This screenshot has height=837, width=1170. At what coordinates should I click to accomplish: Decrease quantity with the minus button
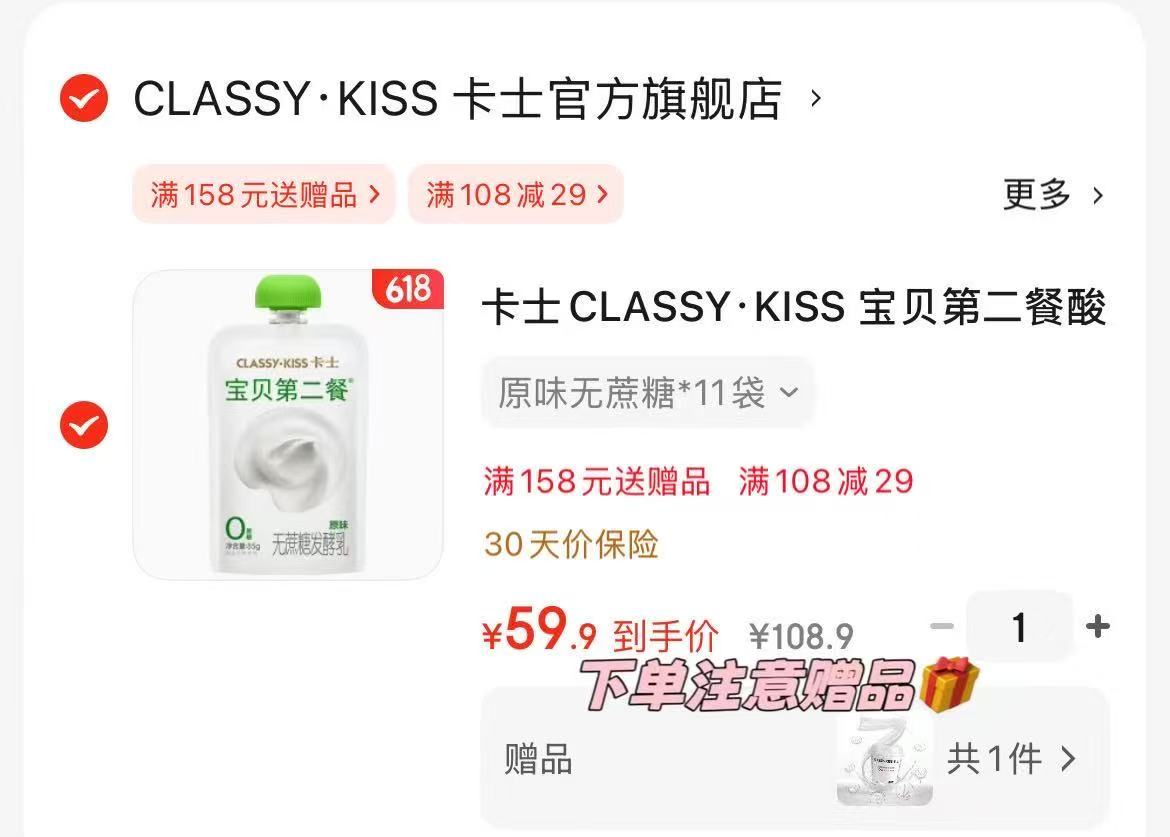[942, 627]
